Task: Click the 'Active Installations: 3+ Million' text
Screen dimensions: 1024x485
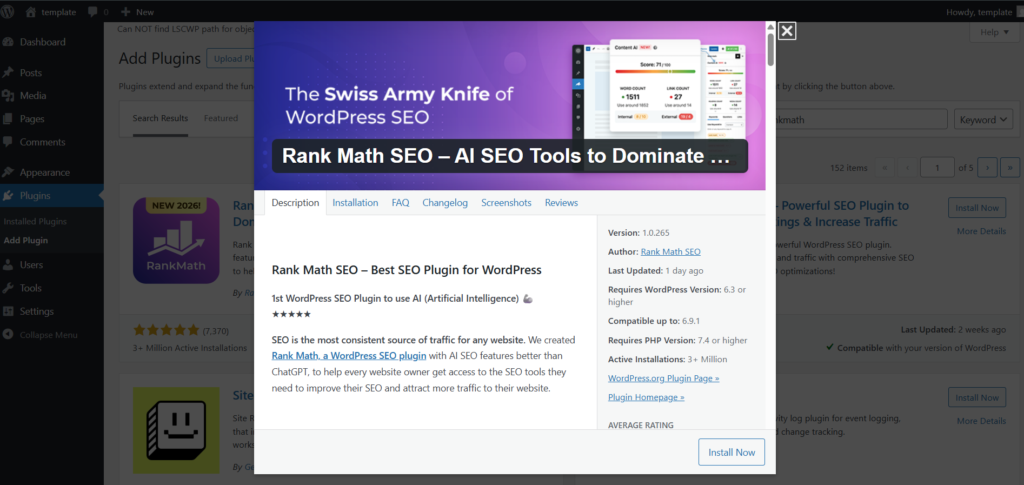Action: pos(667,359)
